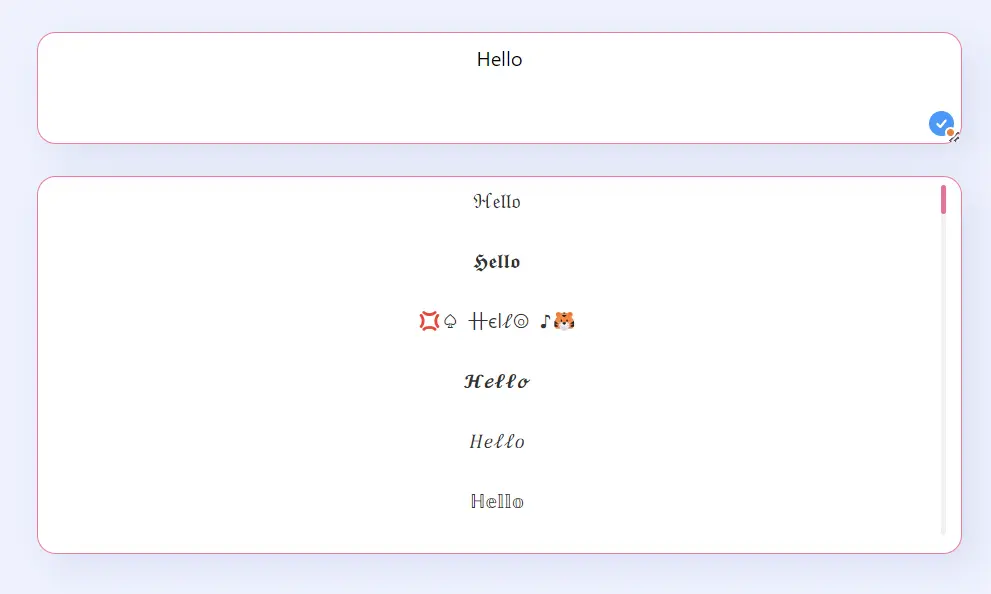Click the tiger emoji in the decorated Hello style
This screenshot has width=991, height=594.
[x=563, y=321]
